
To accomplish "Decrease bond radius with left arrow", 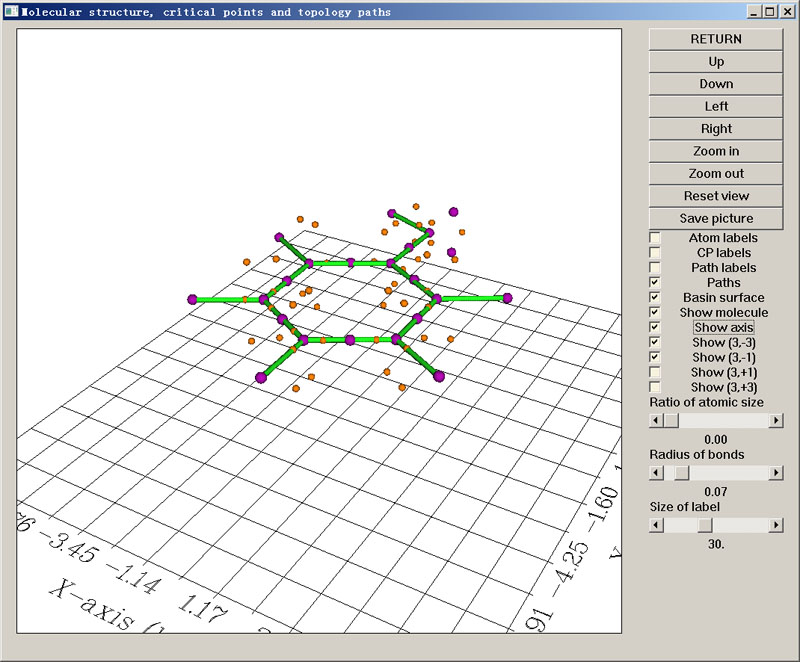I will coord(656,473).
